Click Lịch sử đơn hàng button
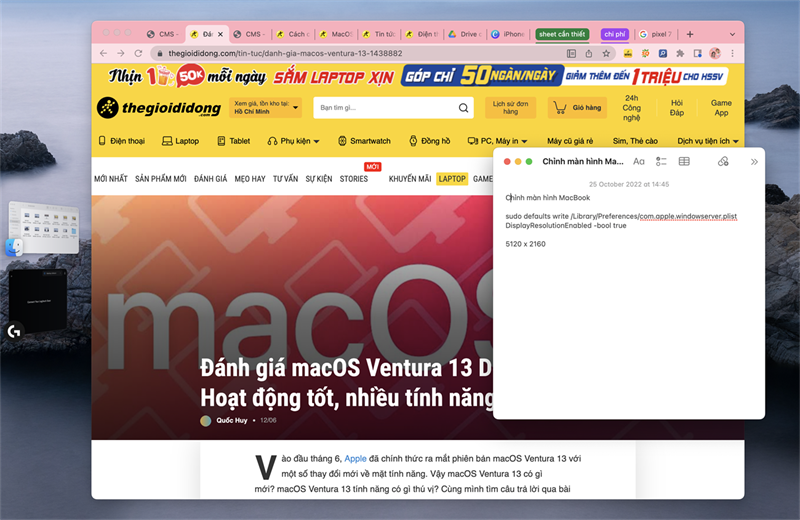Image resolution: width=800 pixels, height=520 pixels. tap(510, 108)
